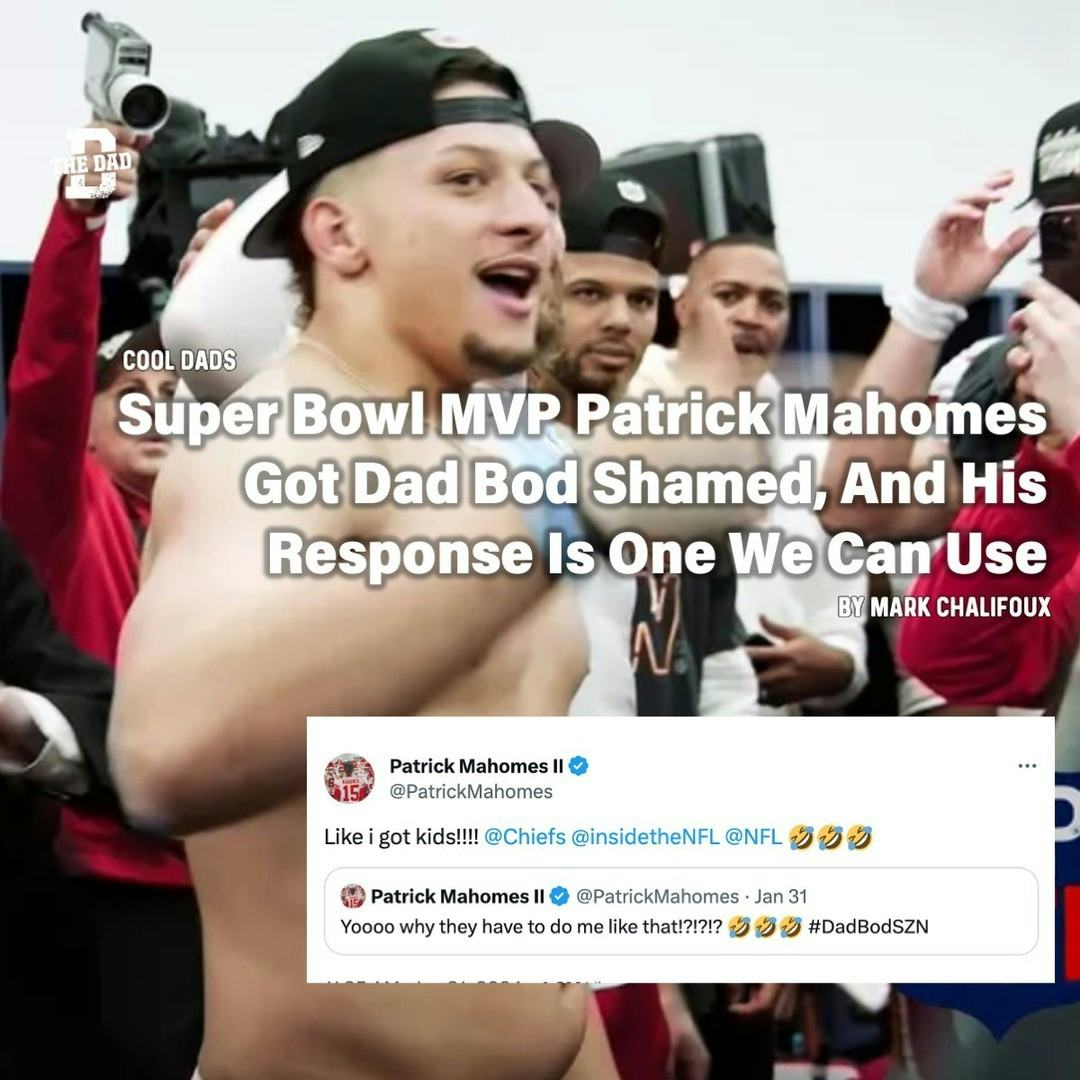Click the laughing emojis after @NFL
Screen dimensions: 1080x1080
coord(830,838)
